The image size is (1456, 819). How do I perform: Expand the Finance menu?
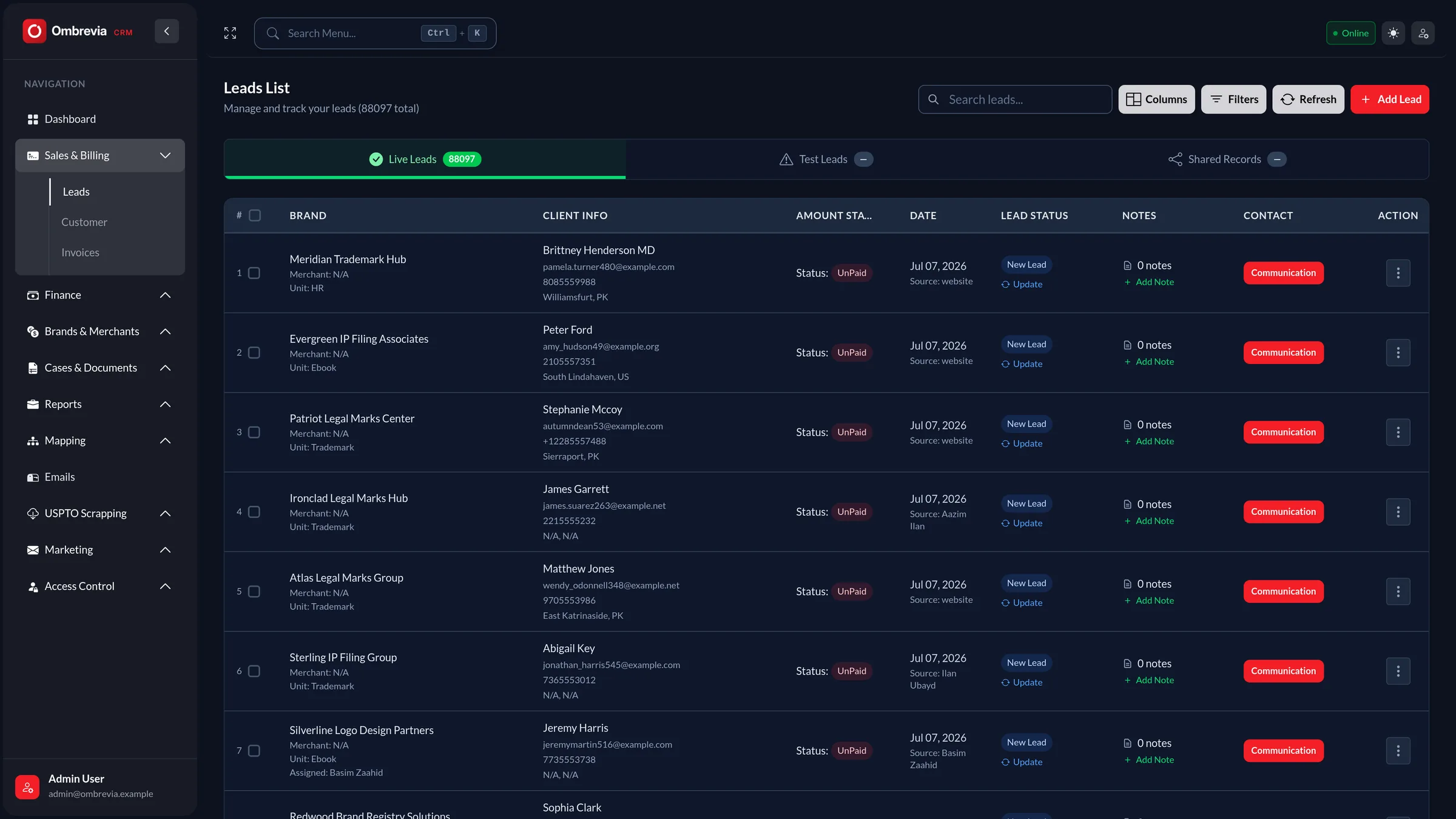pyautogui.click(x=100, y=295)
